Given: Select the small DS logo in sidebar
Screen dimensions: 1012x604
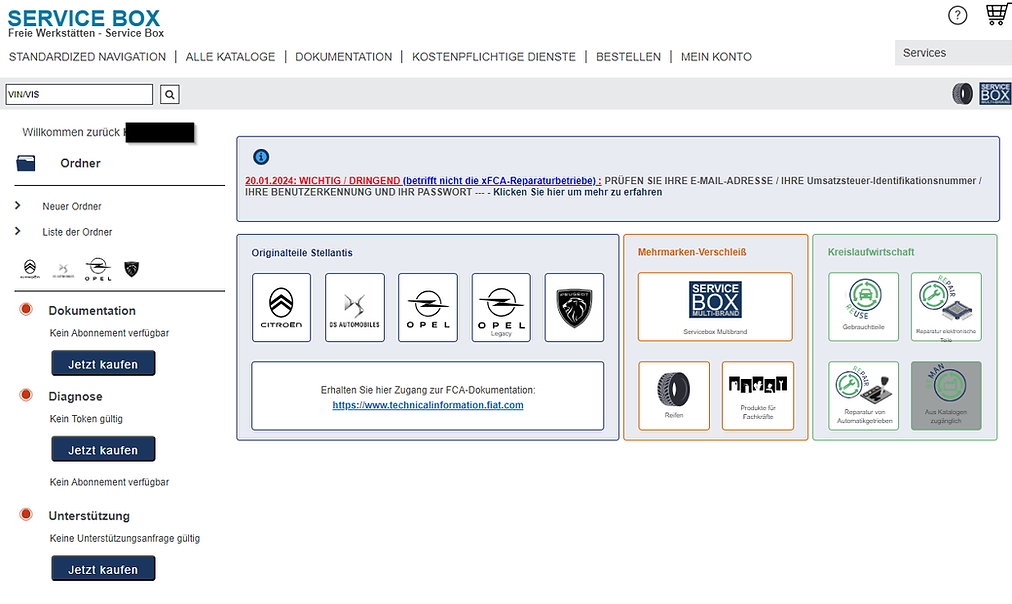Looking at the screenshot, I should [63, 269].
